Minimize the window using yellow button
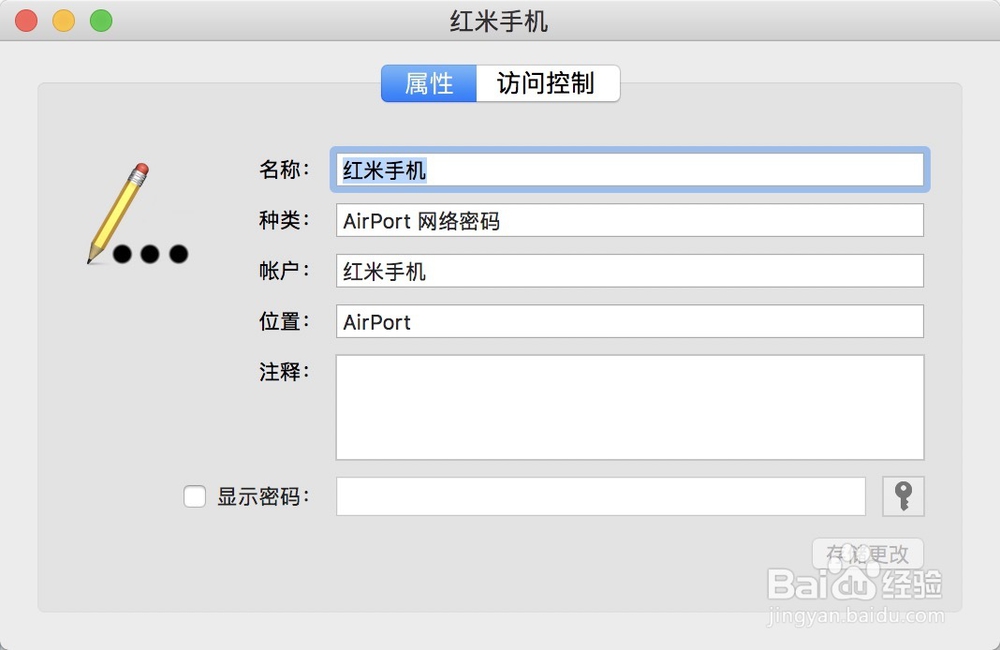1000x650 pixels. (x=64, y=21)
